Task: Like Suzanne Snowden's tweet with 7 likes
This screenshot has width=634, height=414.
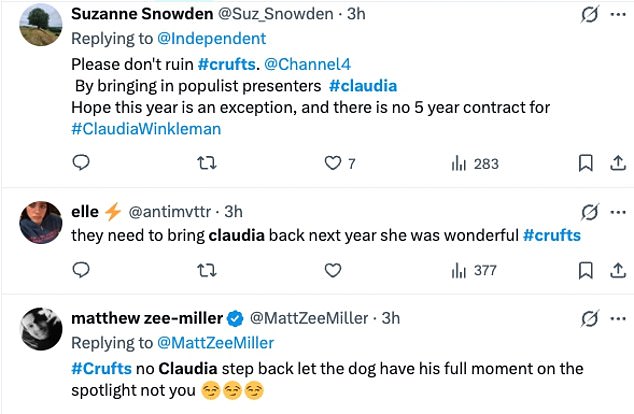Action: [x=333, y=163]
